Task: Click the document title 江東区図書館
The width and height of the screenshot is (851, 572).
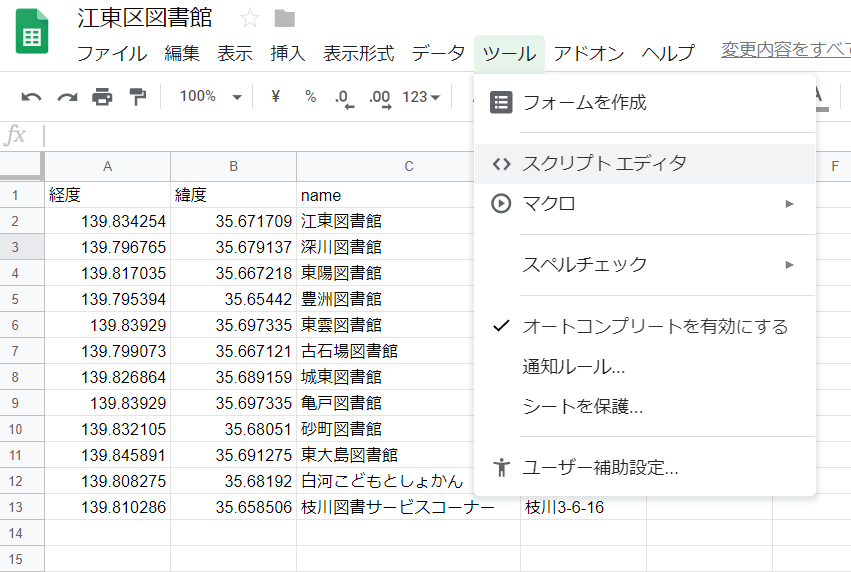Action: (x=144, y=18)
